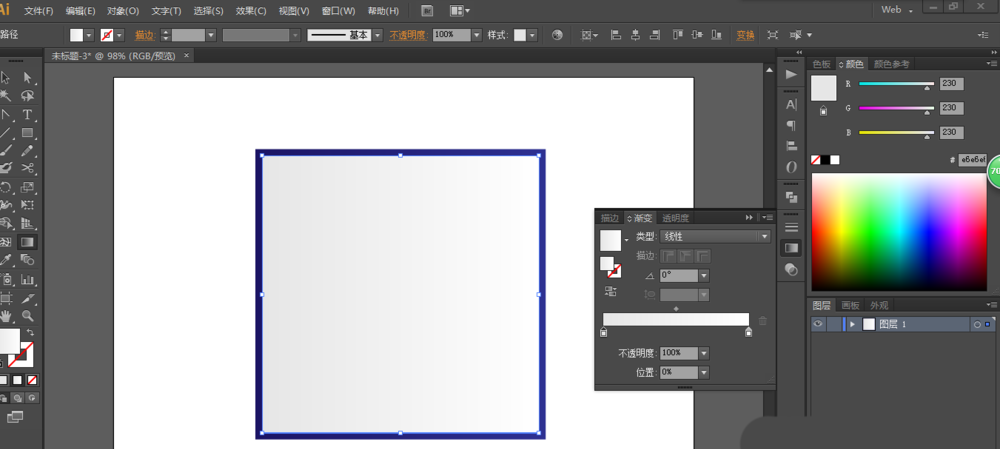Viewport: 1000px width, 449px height.
Task: Open fill color dropdown in control bar
Action: click(x=89, y=35)
